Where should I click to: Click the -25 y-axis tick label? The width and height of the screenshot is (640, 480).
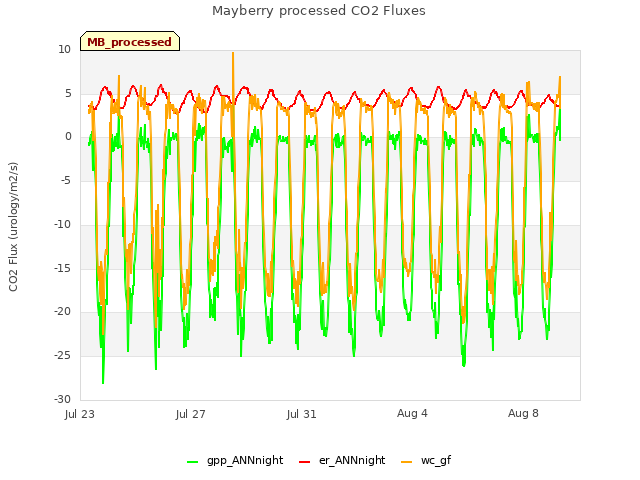[x=62, y=356]
